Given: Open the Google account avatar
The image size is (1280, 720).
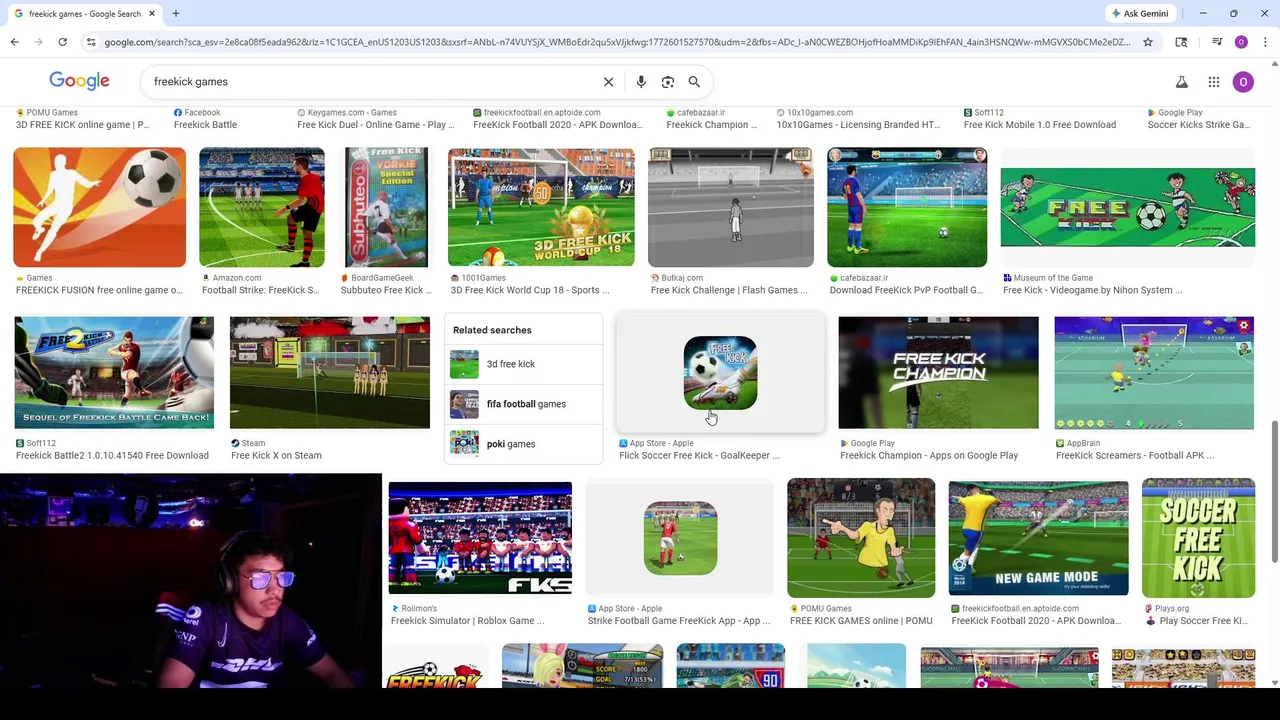Looking at the screenshot, I should click(1243, 82).
